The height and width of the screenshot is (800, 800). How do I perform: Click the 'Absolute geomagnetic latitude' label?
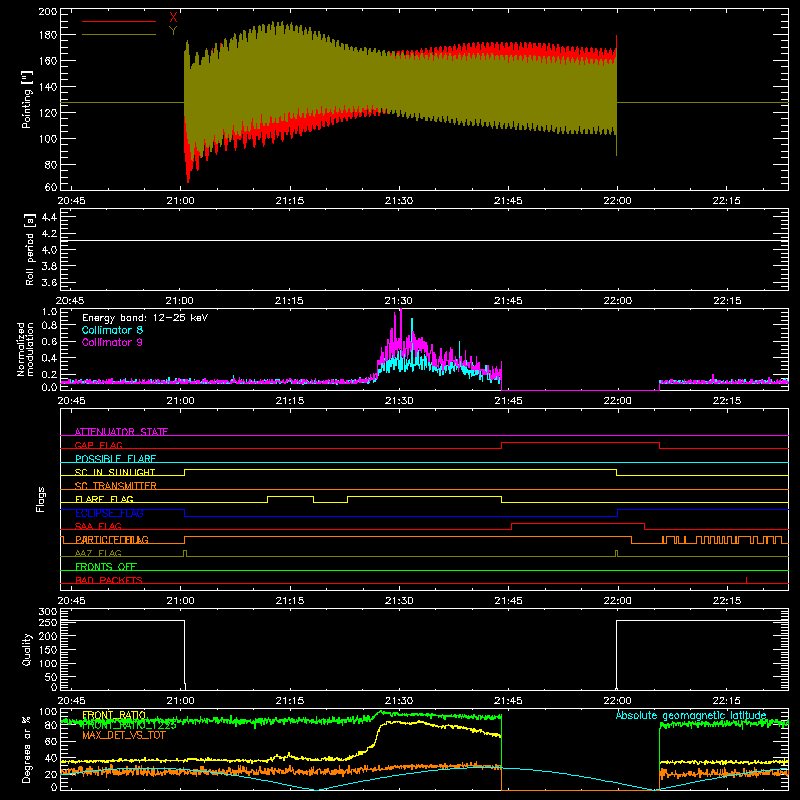[691, 715]
